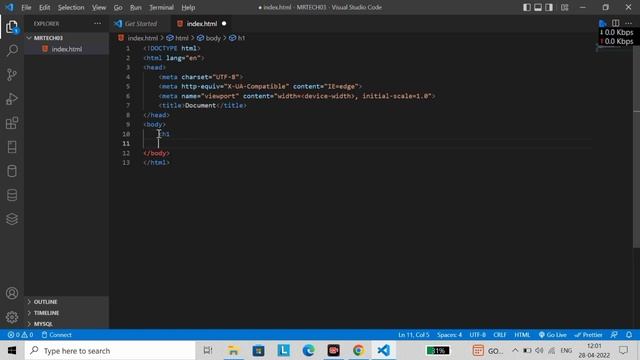Click the taskbar search box
The width and height of the screenshot is (640, 360).
click(x=110, y=351)
